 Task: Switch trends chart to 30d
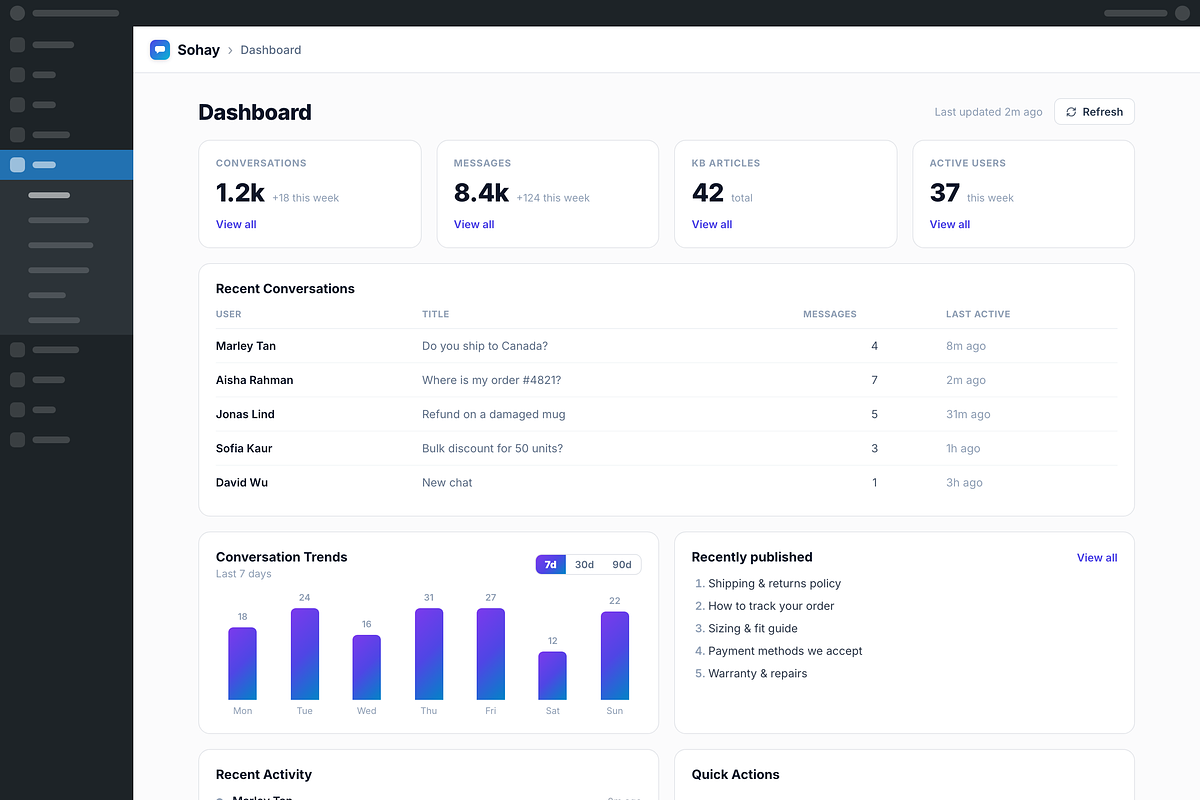coord(585,565)
